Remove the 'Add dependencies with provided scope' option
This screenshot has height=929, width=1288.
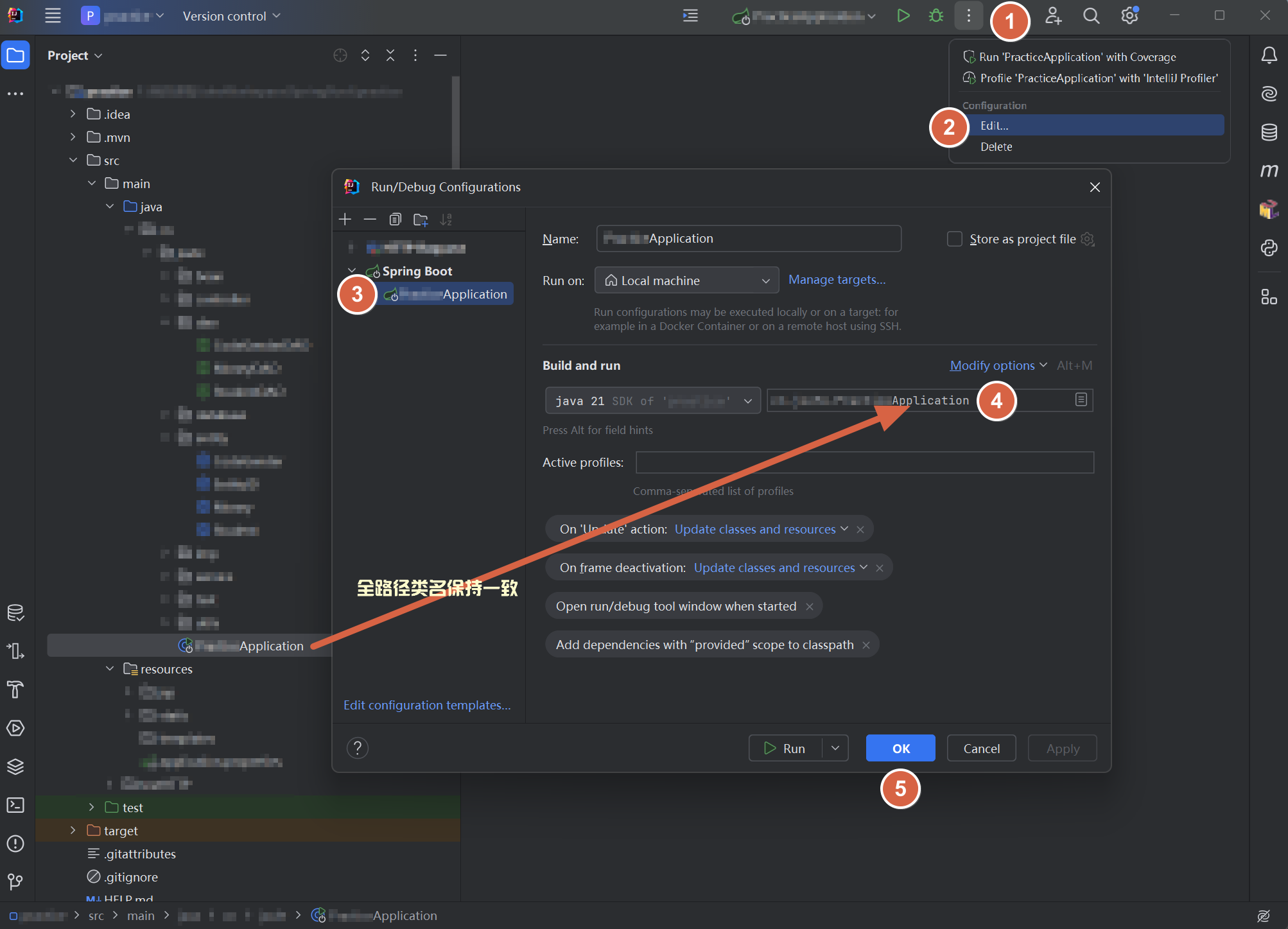coord(866,645)
